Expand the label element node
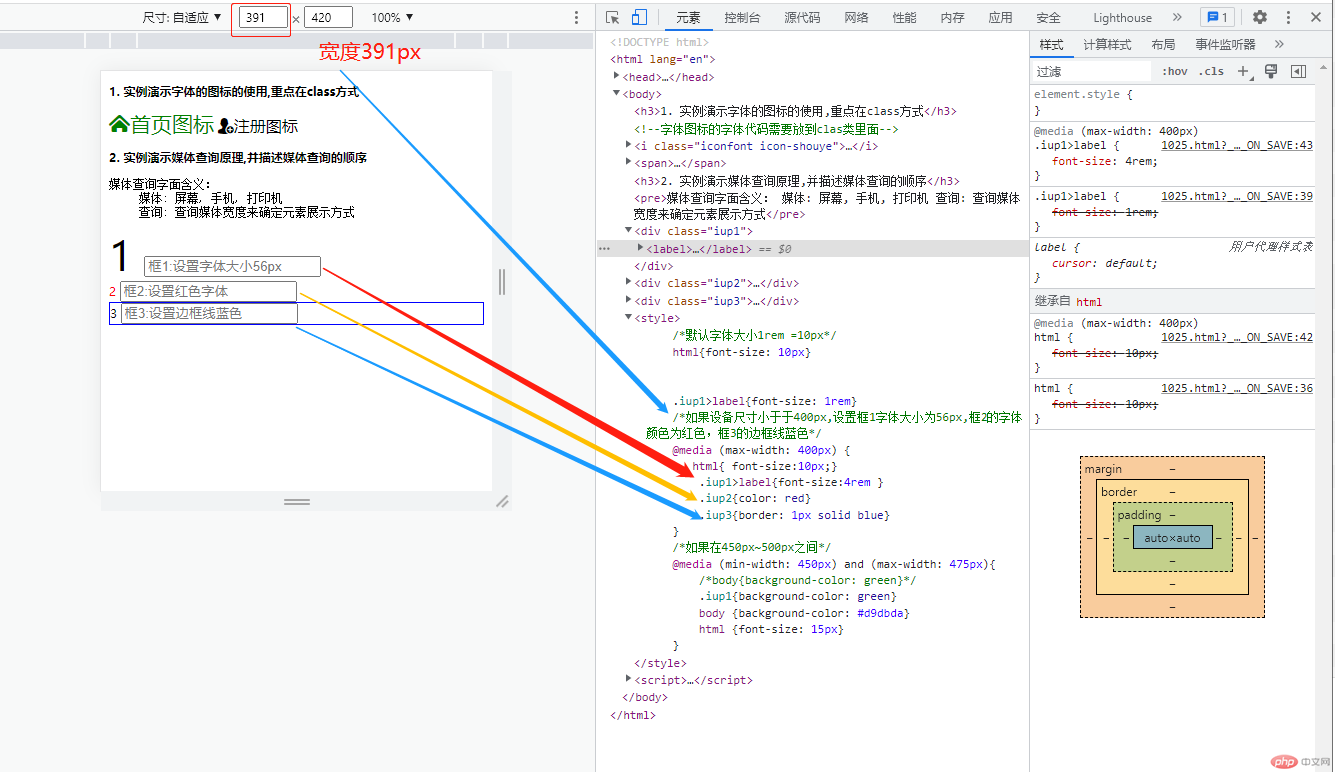Viewport: 1335px width, 772px height. click(641, 247)
